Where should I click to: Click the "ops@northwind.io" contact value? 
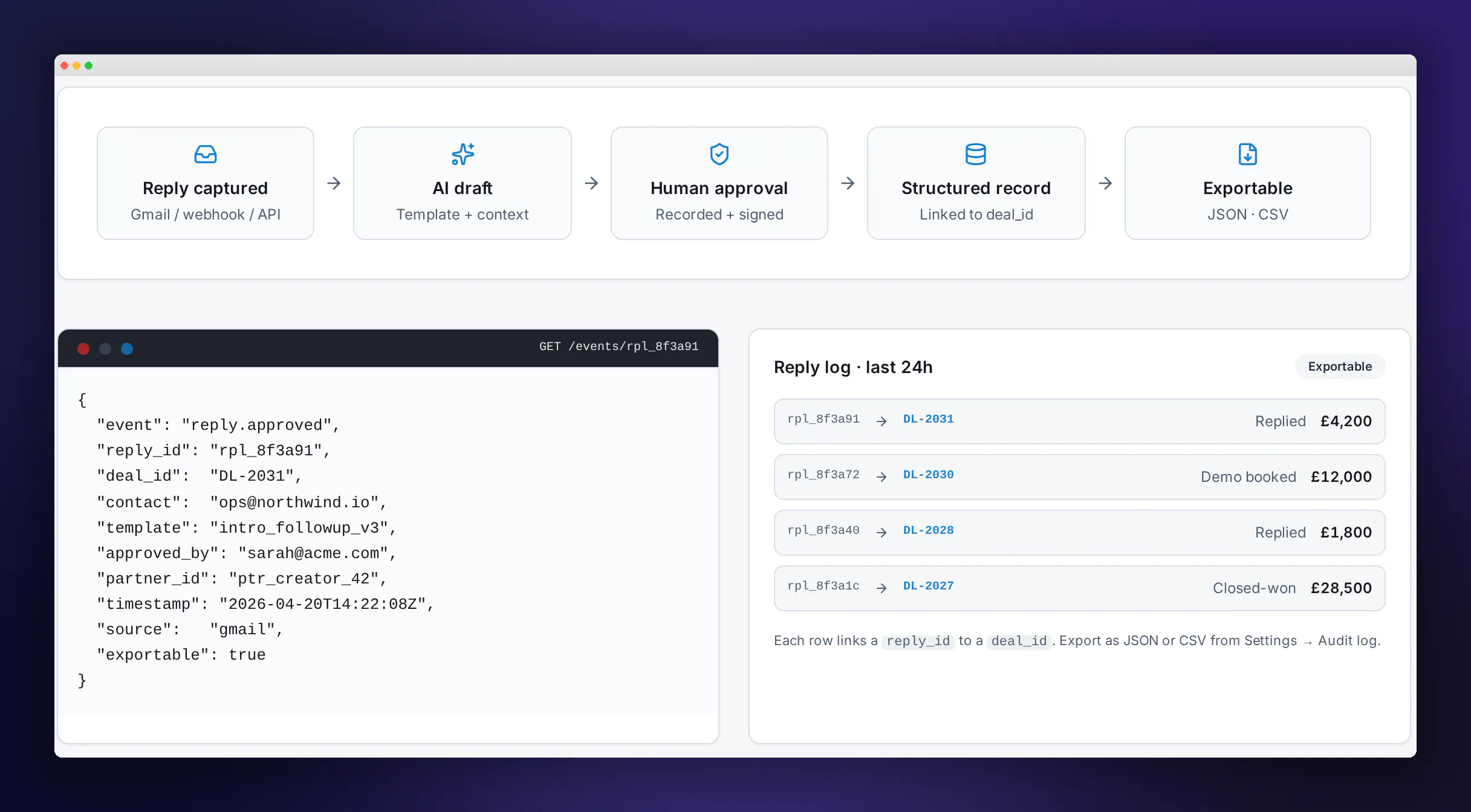294,502
